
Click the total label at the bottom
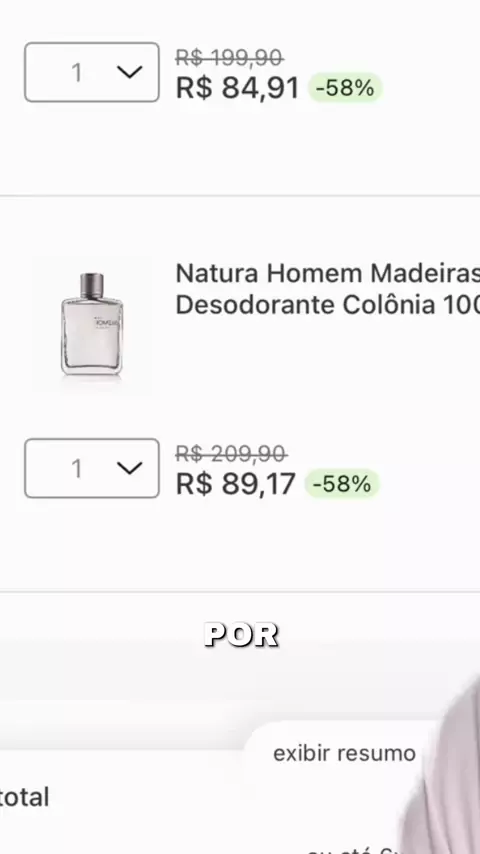pos(24,797)
